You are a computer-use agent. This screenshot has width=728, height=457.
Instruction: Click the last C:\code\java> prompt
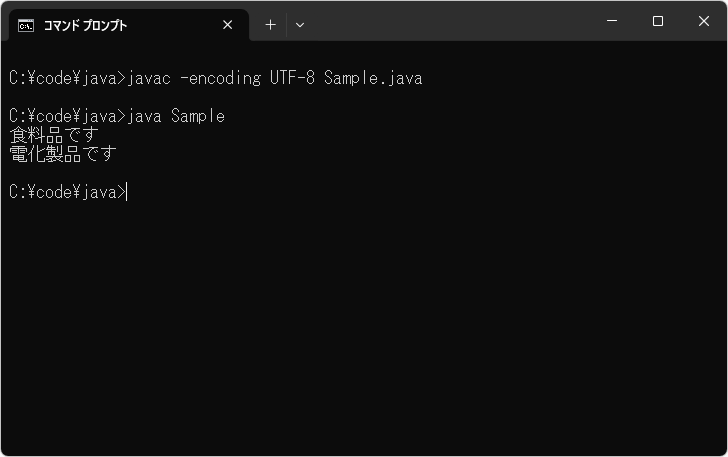pyautogui.click(x=66, y=192)
